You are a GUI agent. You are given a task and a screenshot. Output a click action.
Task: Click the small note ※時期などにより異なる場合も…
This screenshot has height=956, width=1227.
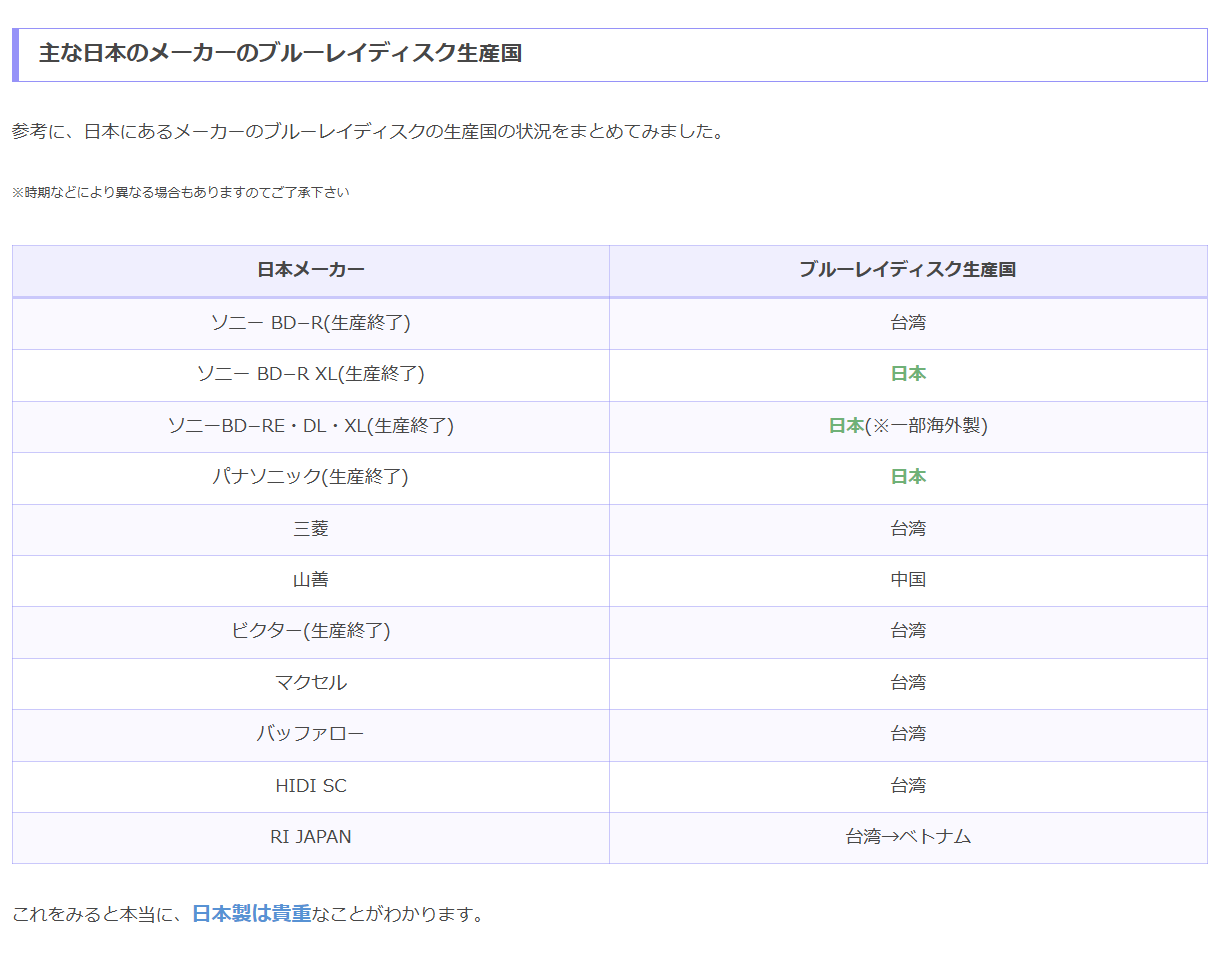[181, 192]
